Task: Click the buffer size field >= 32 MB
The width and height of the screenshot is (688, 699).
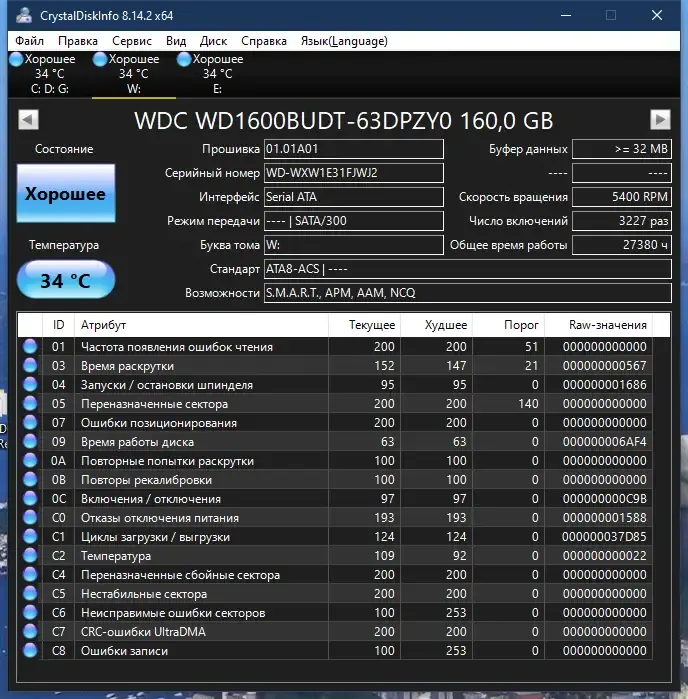Action: pos(622,149)
